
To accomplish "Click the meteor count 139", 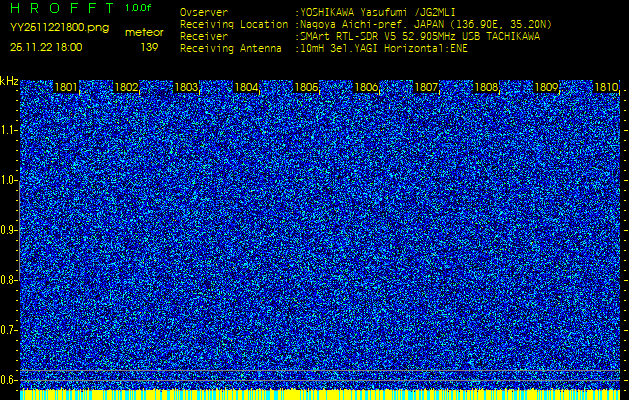I will coord(149,47).
